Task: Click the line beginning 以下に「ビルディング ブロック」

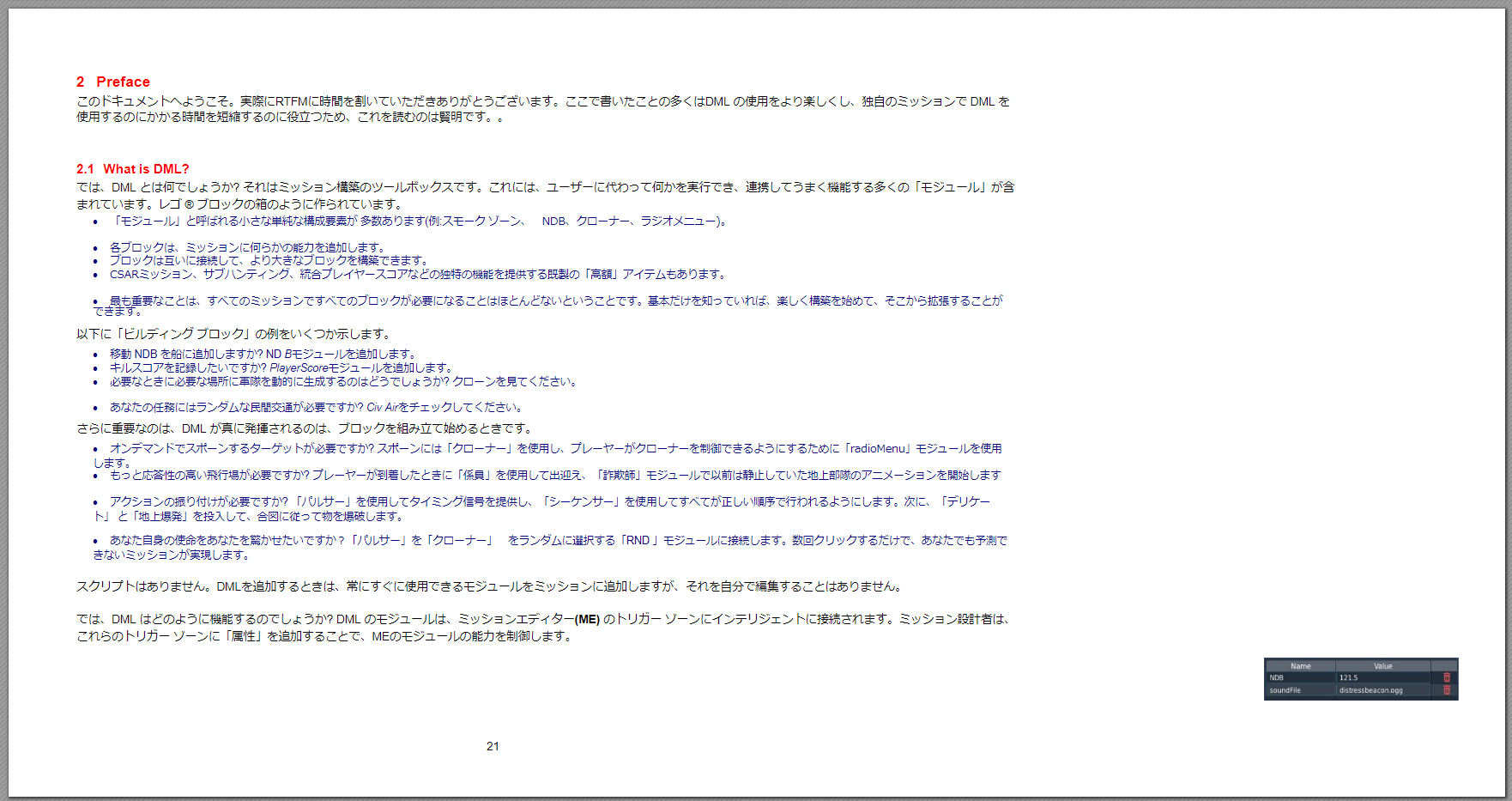Action: [x=233, y=334]
